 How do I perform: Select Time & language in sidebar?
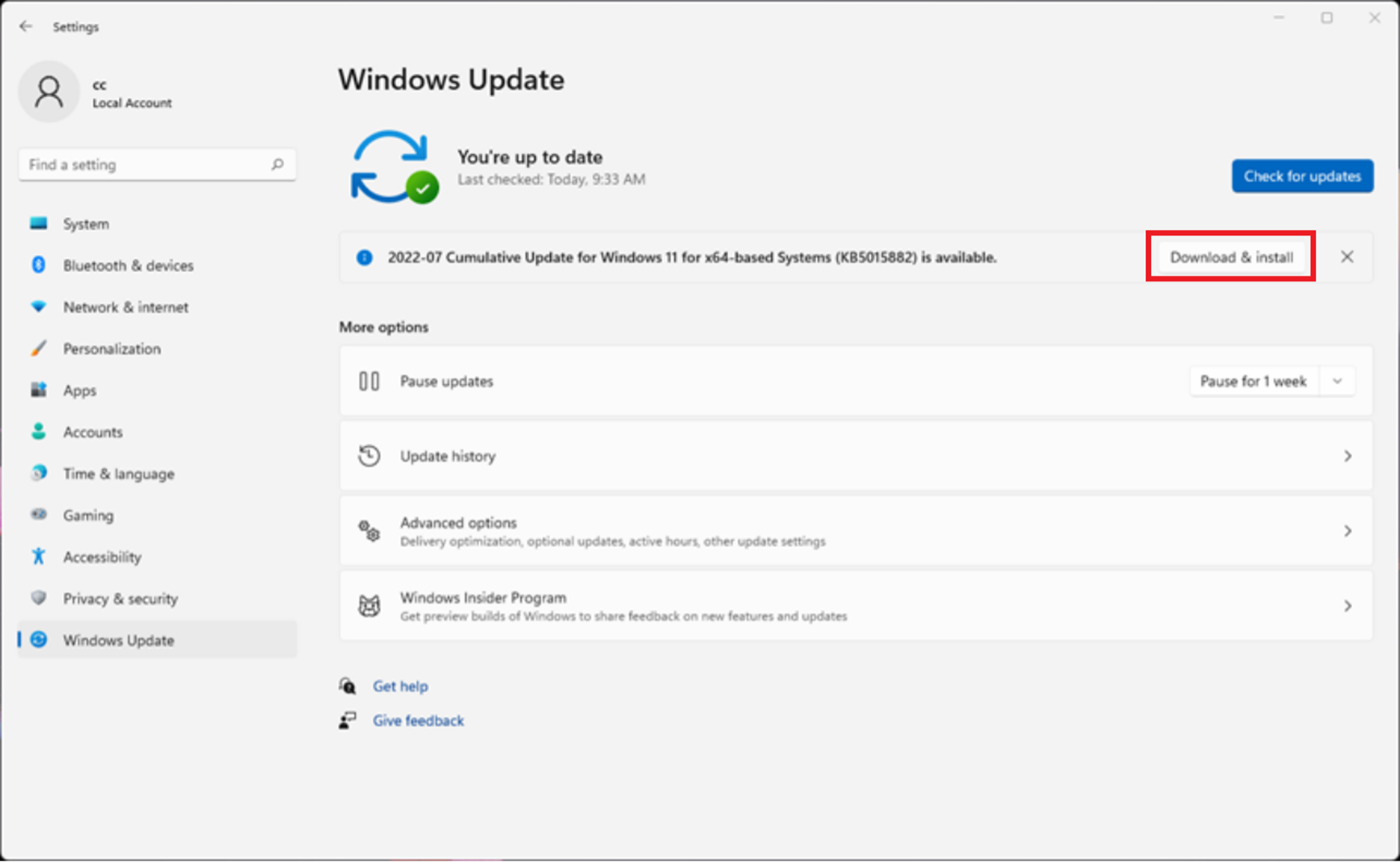(x=118, y=473)
